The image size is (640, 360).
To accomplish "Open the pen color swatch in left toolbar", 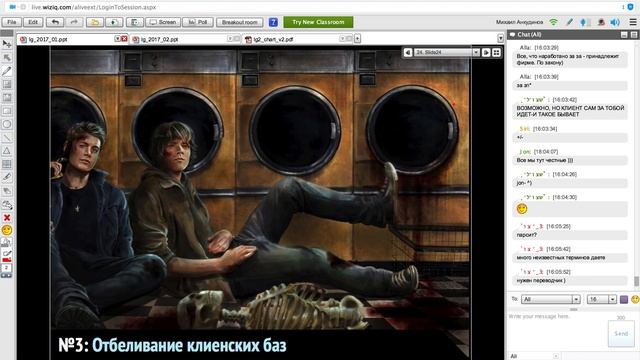I will (x=7, y=256).
